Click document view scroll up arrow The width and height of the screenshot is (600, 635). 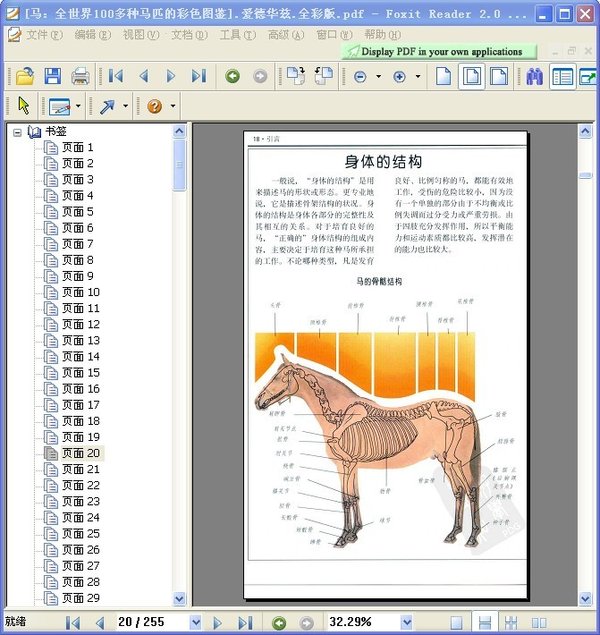585,131
